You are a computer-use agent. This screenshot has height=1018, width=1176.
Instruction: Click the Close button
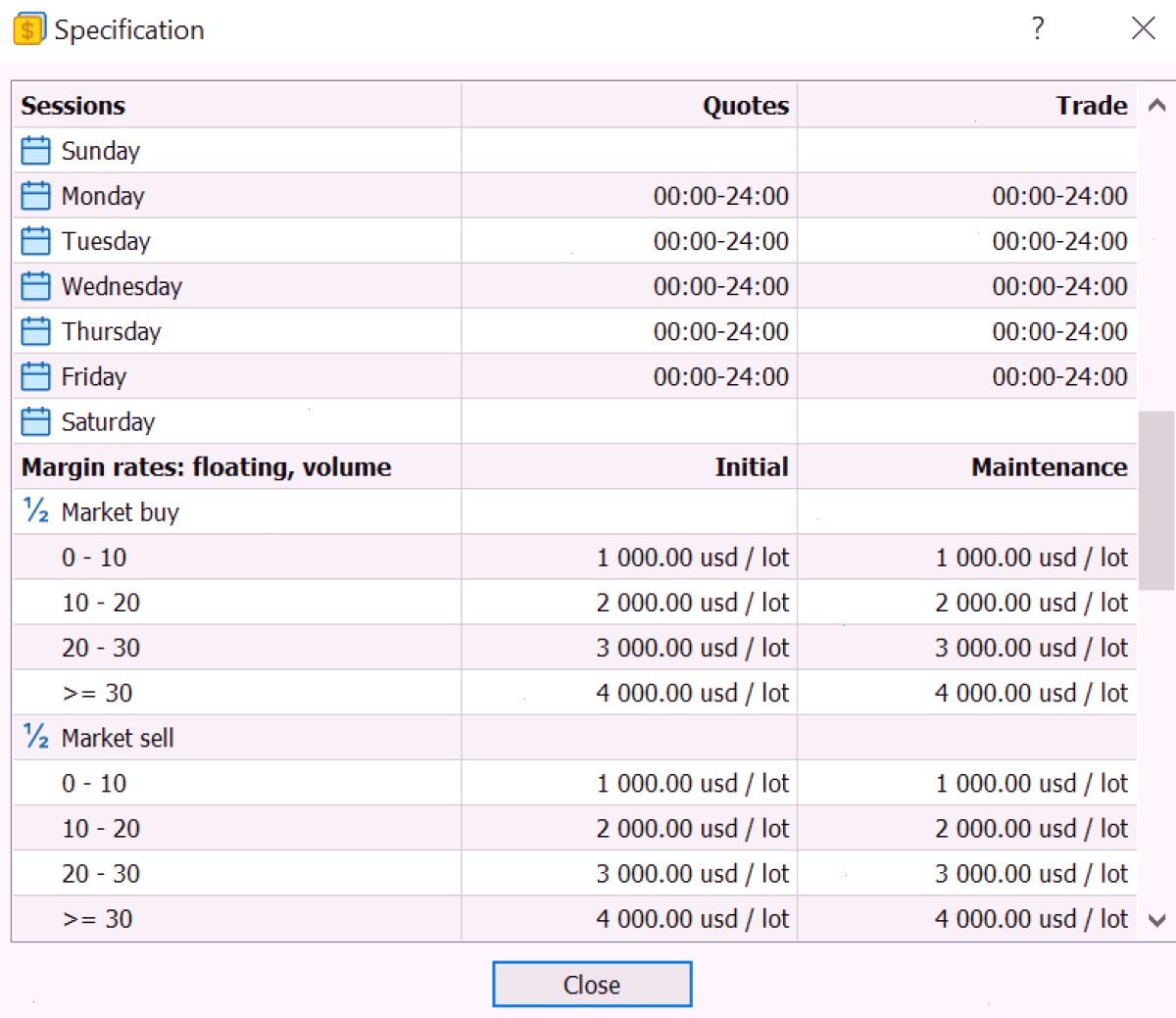[592, 984]
